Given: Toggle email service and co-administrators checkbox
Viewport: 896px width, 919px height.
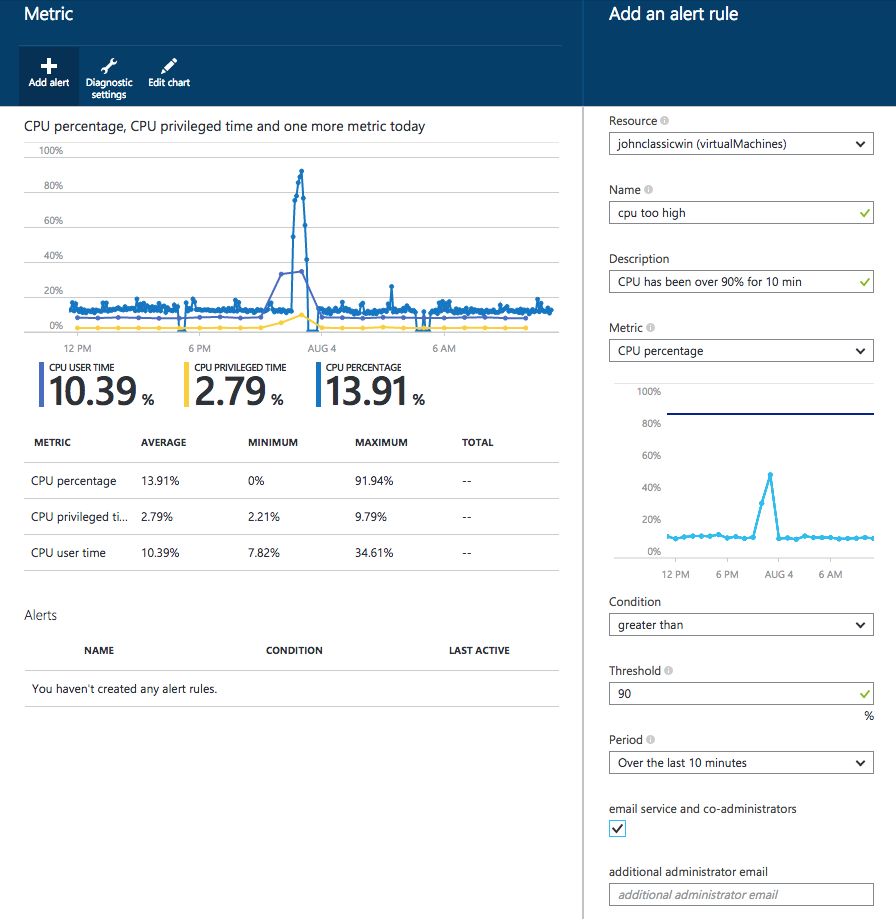Looking at the screenshot, I should (618, 829).
